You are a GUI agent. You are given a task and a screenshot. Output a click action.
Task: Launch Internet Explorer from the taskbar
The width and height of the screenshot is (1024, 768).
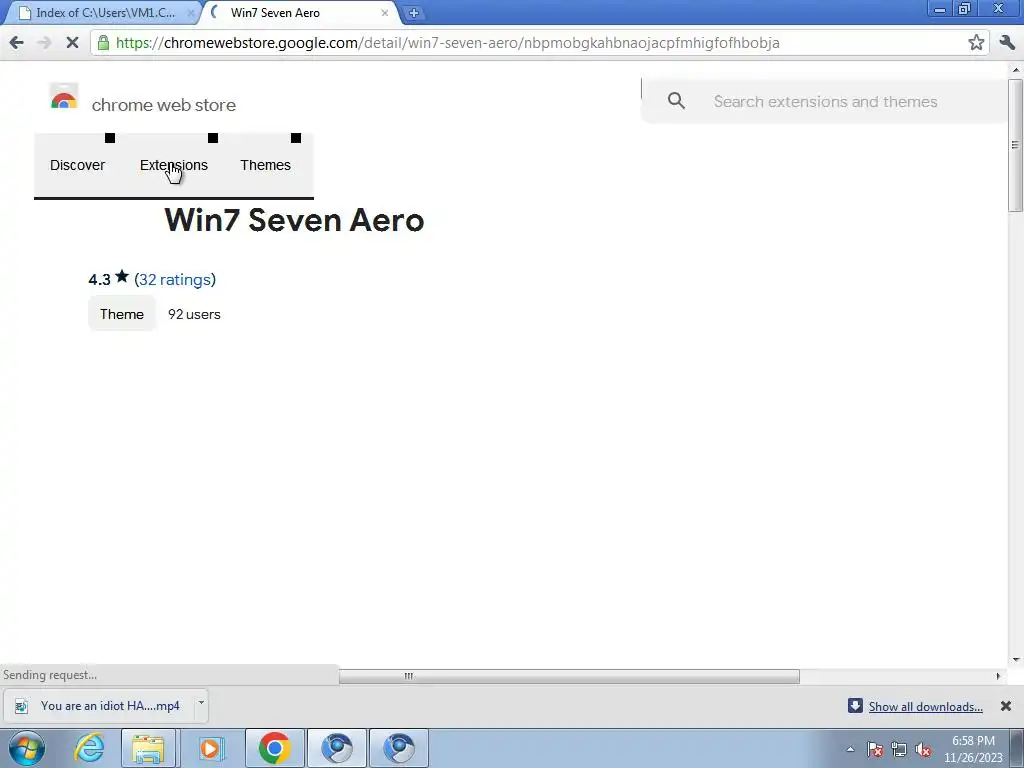coord(89,748)
